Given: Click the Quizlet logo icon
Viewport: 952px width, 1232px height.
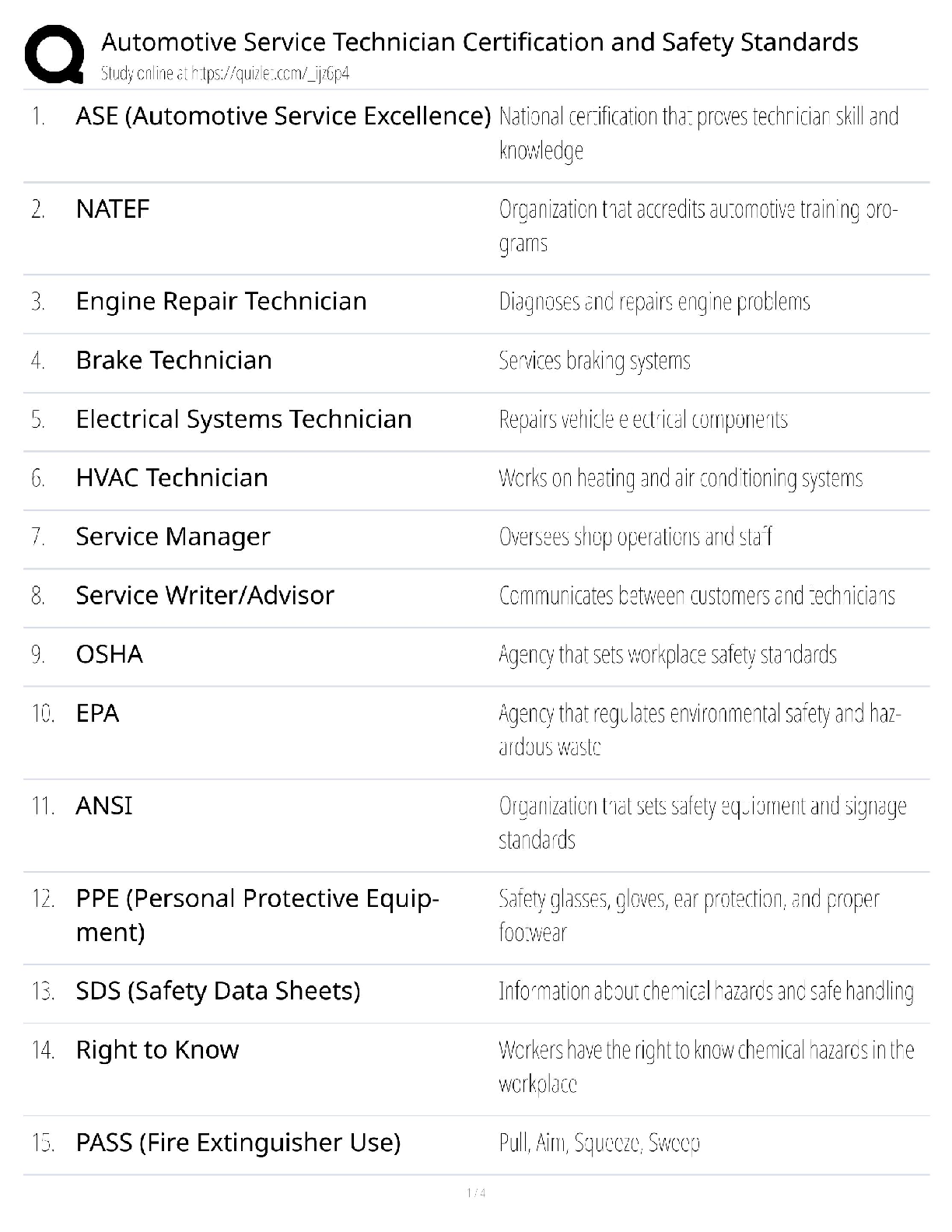Looking at the screenshot, I should coord(54,54).
